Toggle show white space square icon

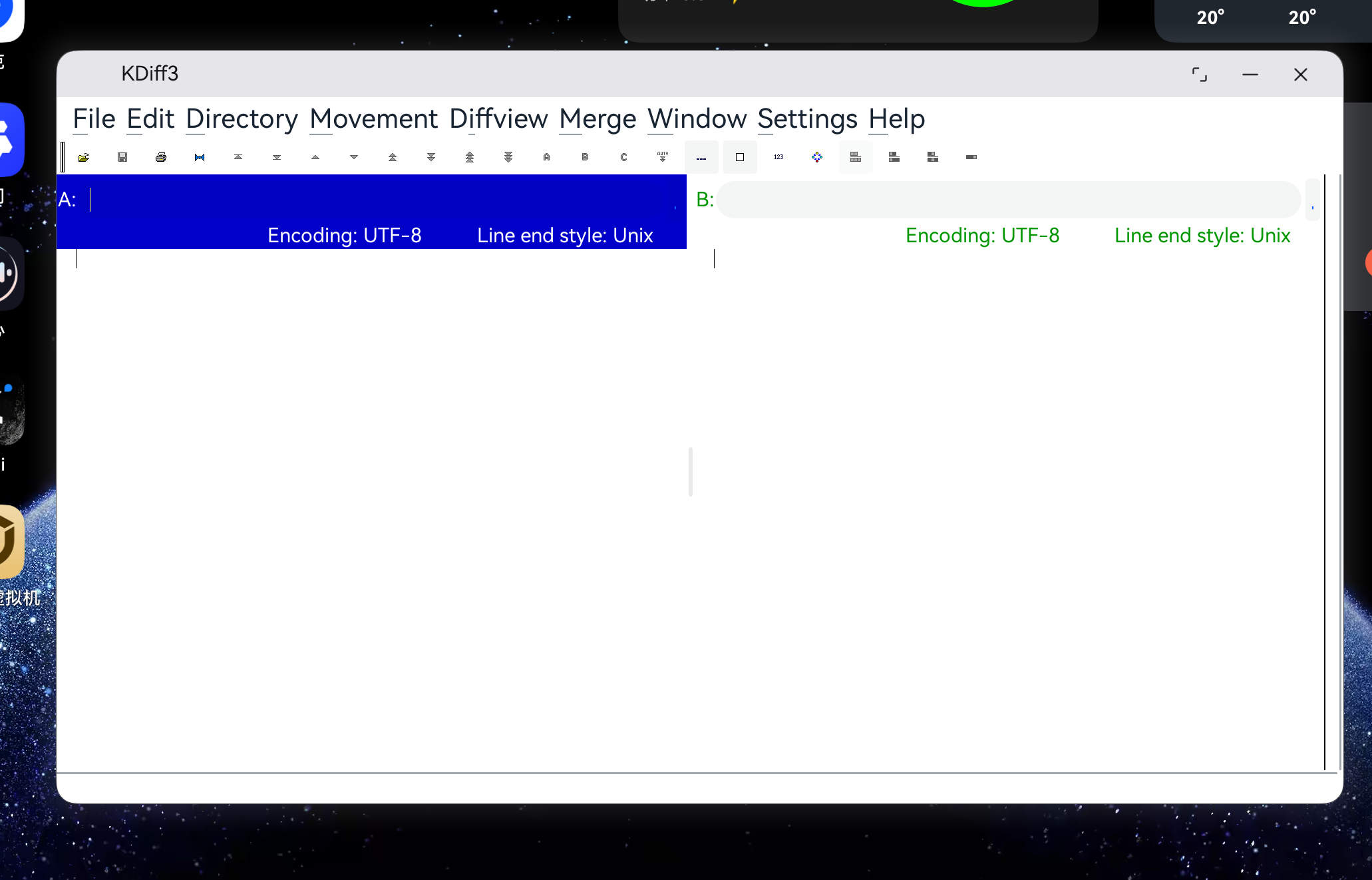740,157
